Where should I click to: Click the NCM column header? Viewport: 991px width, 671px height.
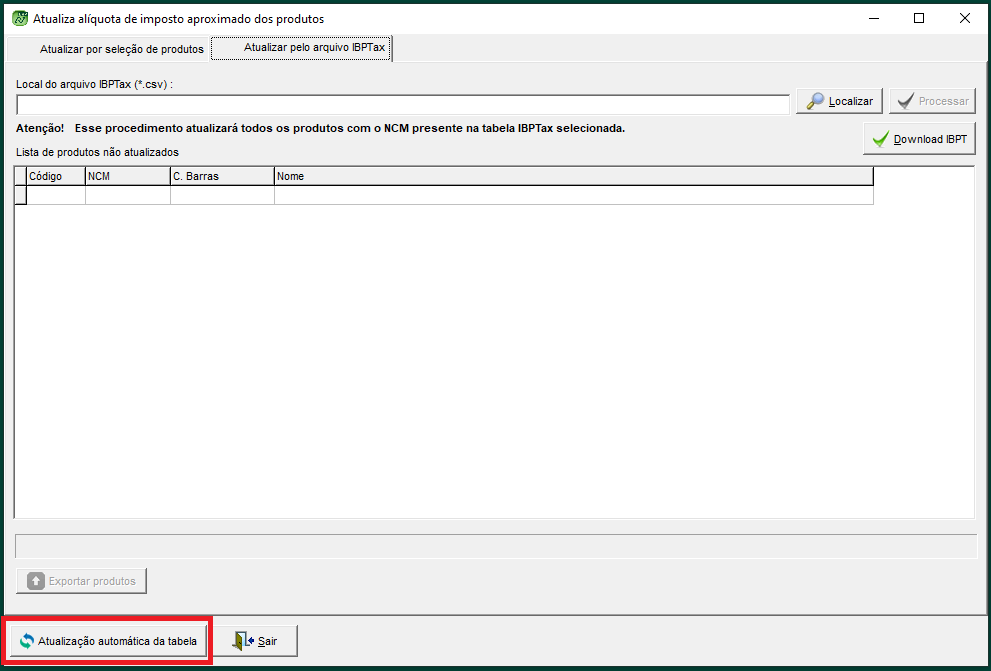tap(127, 176)
